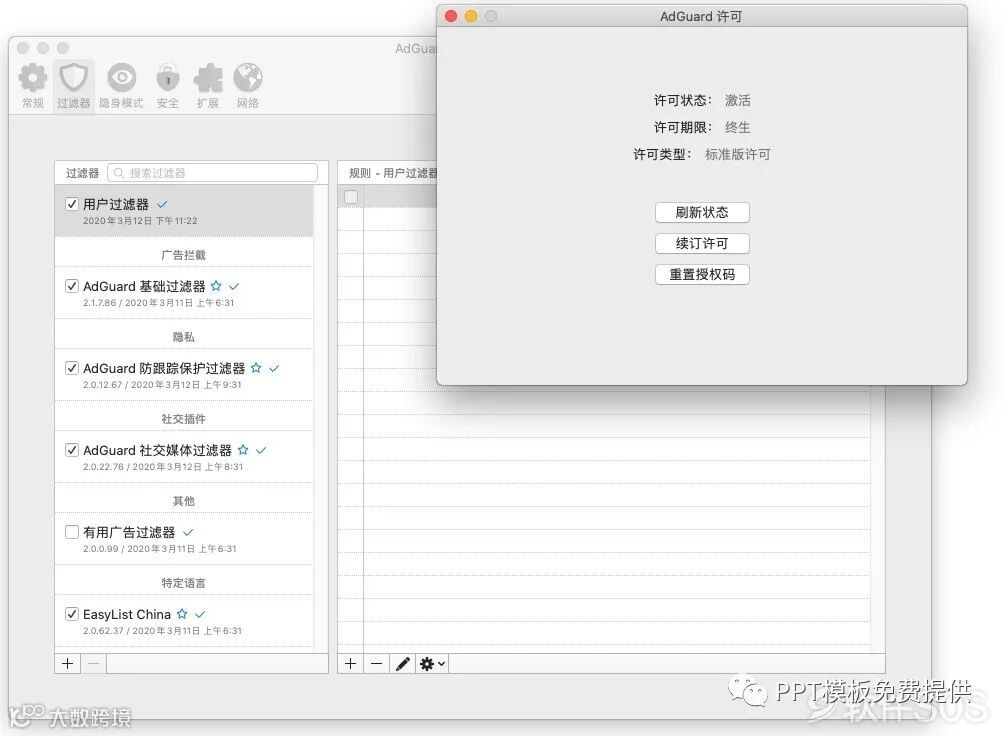1004x736 pixels.
Task: Uncheck the EasyList China checkbox
Action: (72, 614)
